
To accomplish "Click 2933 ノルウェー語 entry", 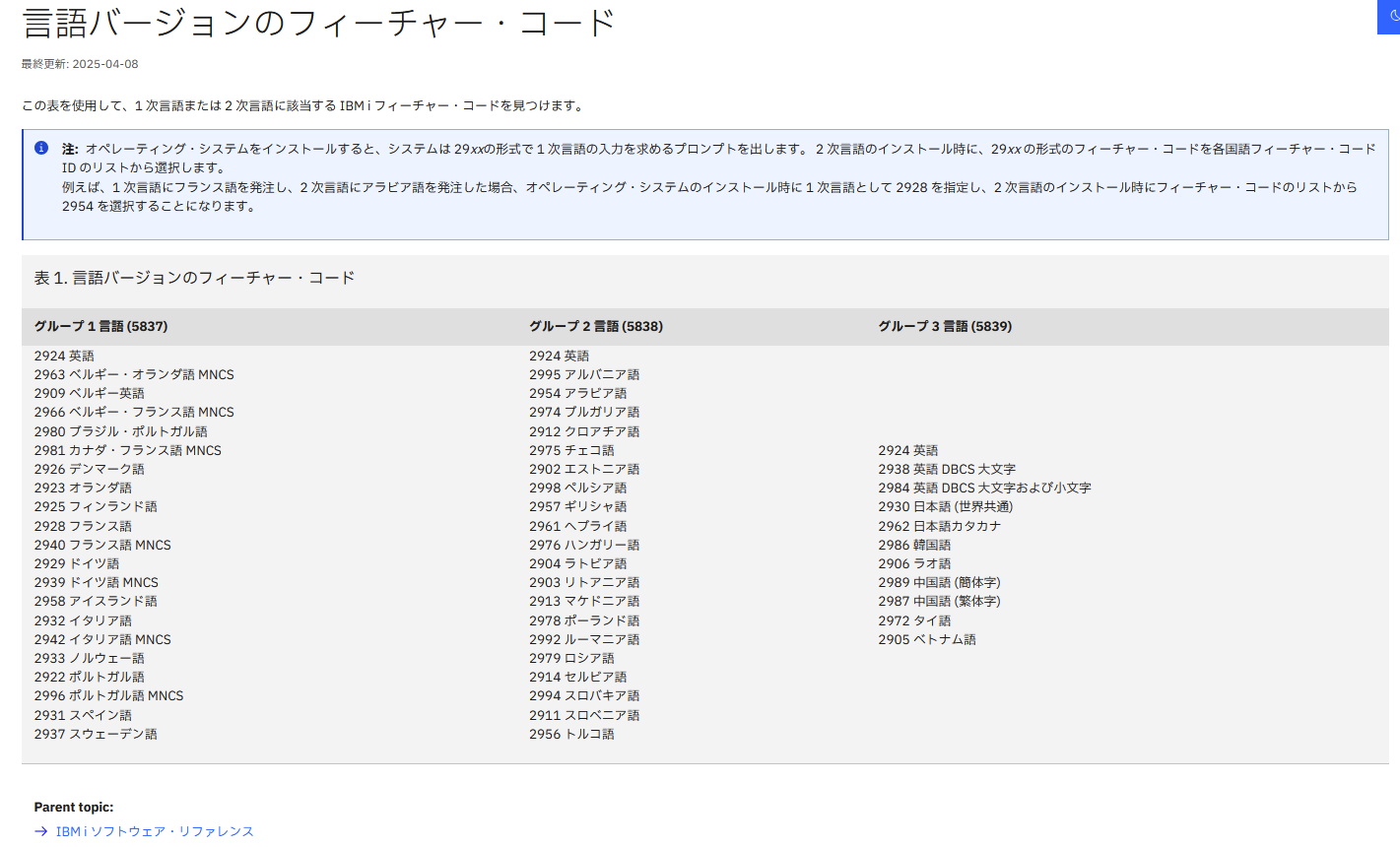I will tap(90, 658).
